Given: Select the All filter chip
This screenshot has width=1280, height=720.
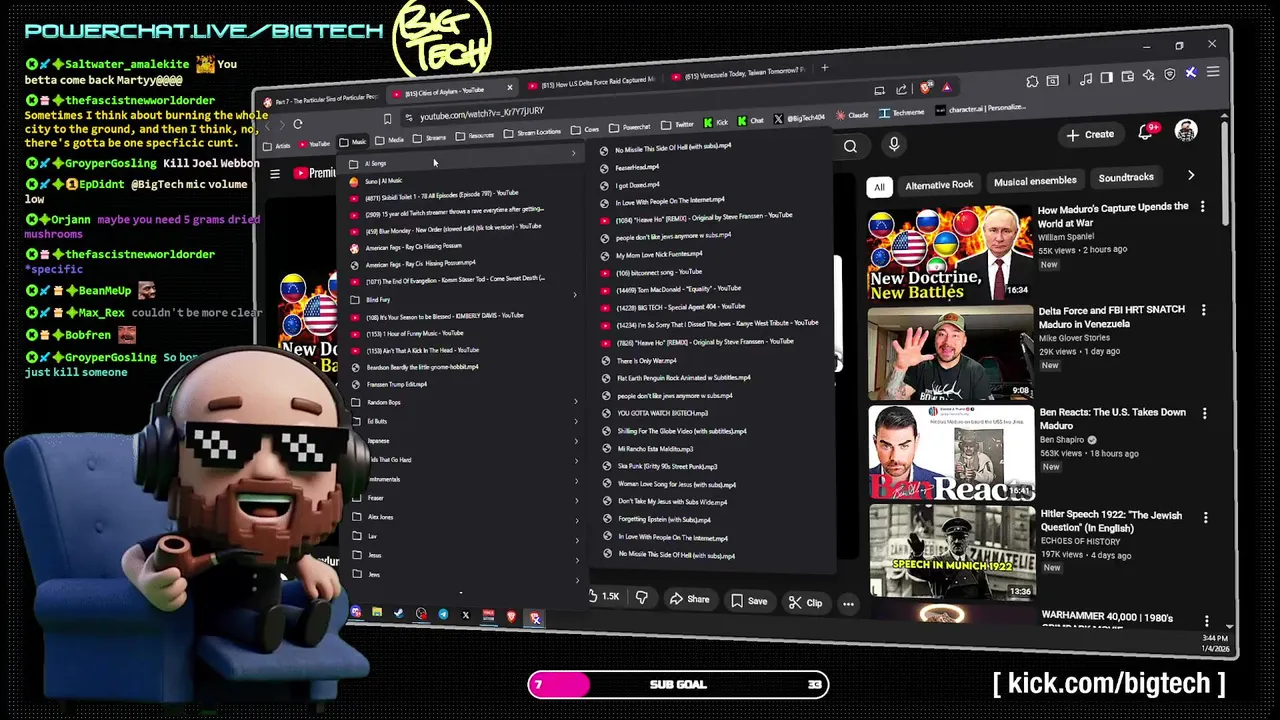Looking at the screenshot, I should [x=879, y=187].
